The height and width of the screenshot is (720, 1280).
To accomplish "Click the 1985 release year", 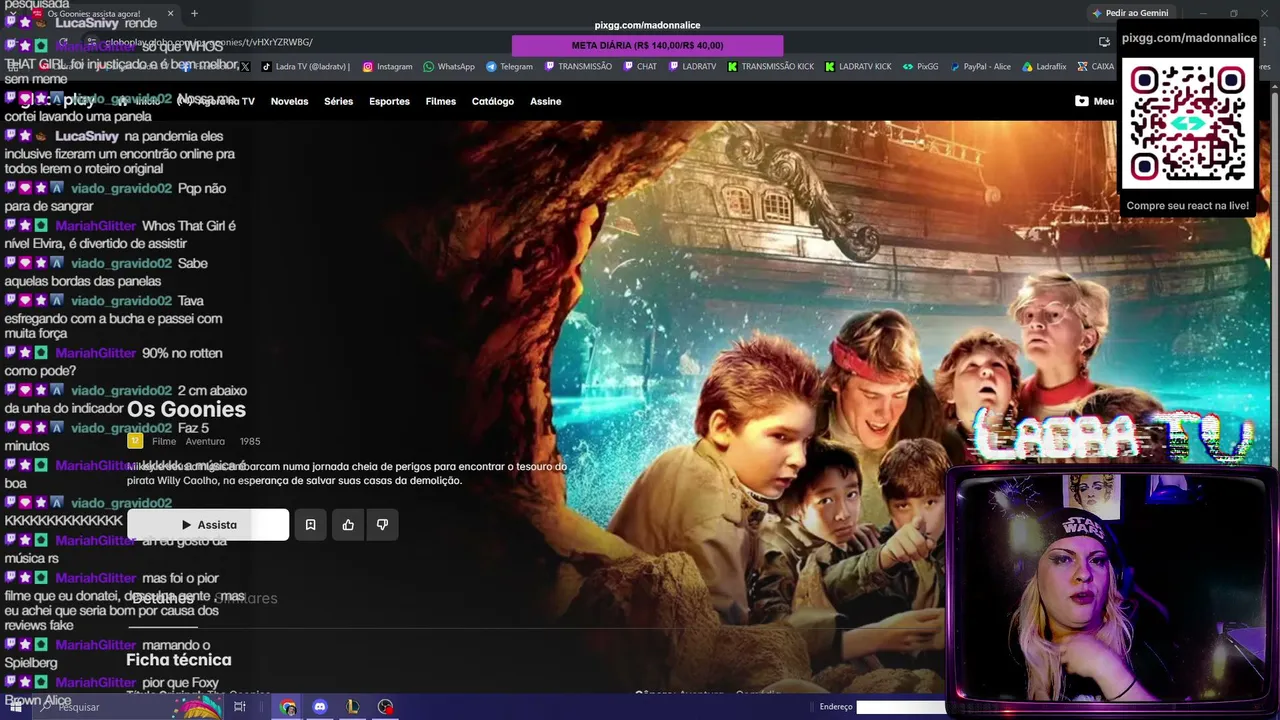I will point(250,441).
